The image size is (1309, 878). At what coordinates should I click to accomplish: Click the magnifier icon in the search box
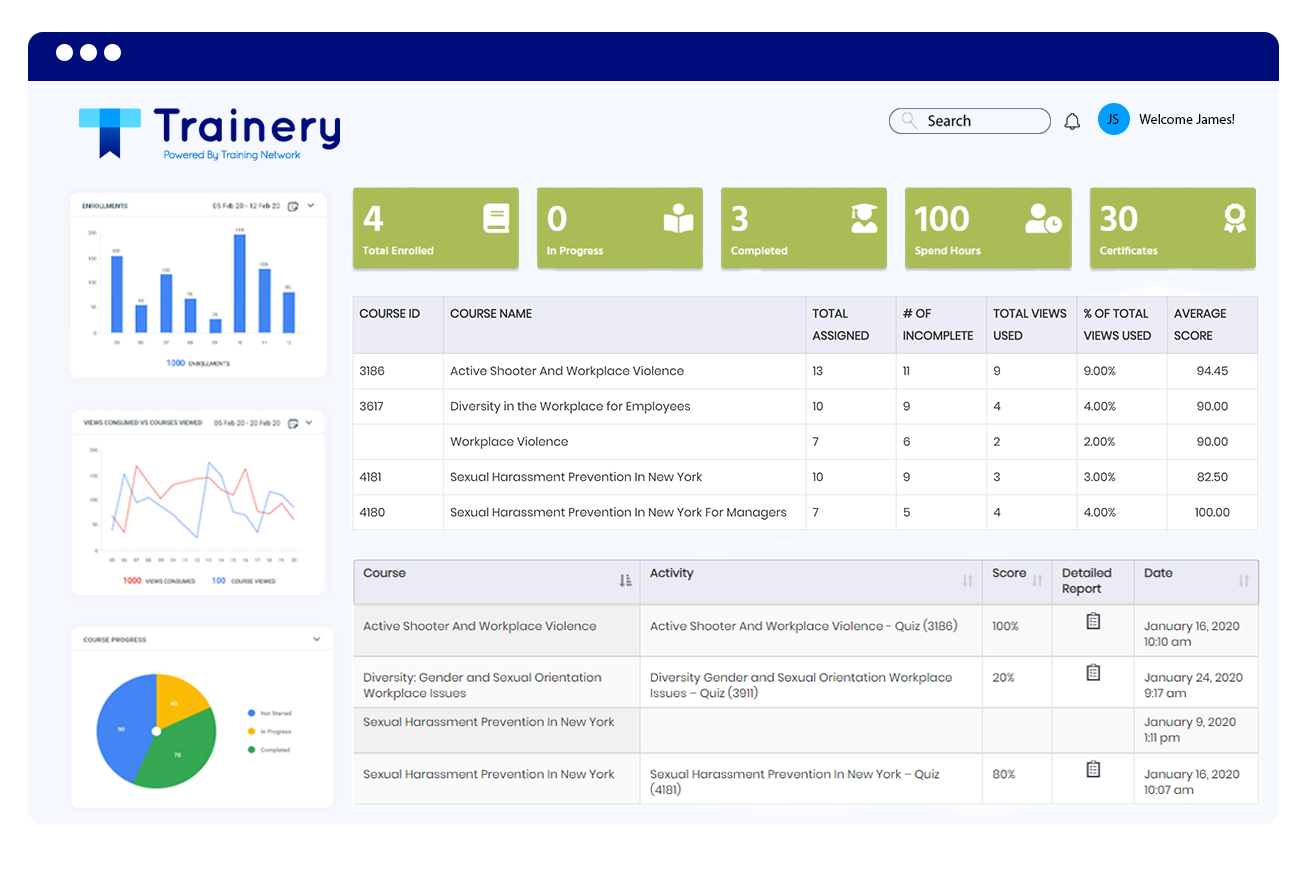(x=909, y=120)
